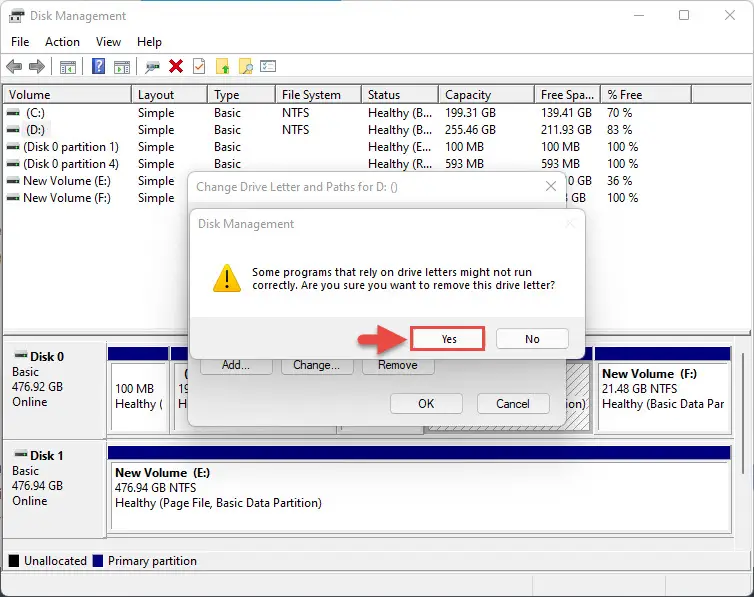Open the View menu
754x597 pixels.
[x=108, y=42]
